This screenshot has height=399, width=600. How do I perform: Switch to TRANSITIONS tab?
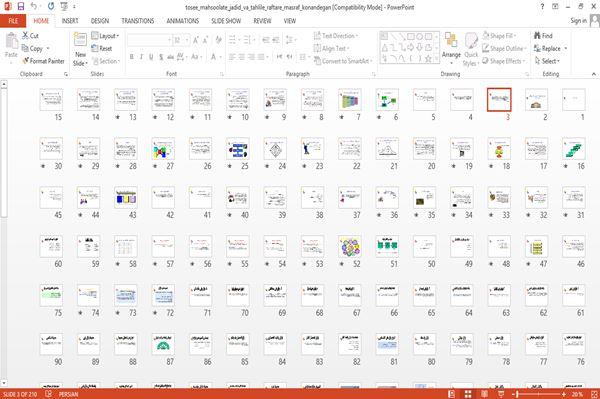click(x=138, y=21)
